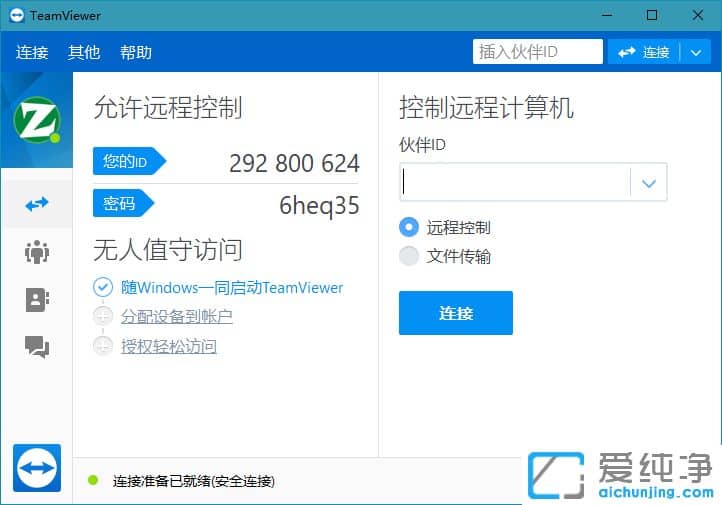Maximize the TeamViewer window
722x505 pixels.
click(652, 15)
